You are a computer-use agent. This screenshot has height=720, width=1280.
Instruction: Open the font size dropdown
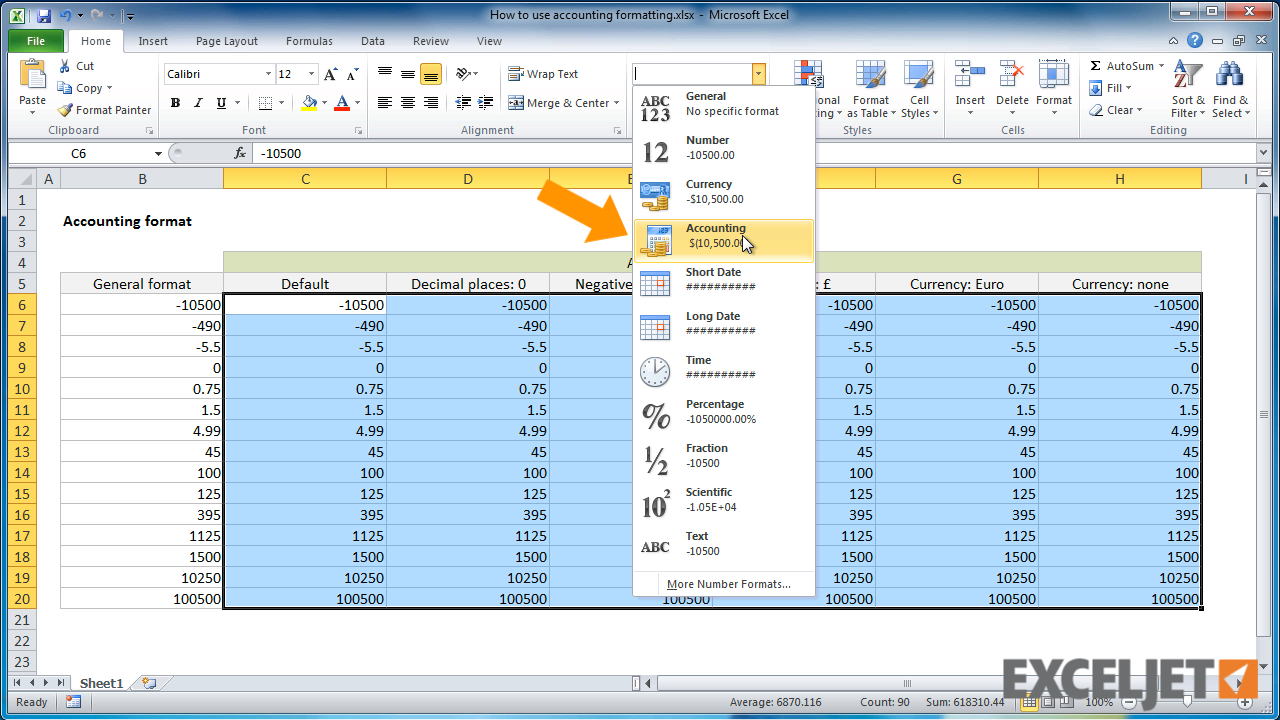coord(310,73)
